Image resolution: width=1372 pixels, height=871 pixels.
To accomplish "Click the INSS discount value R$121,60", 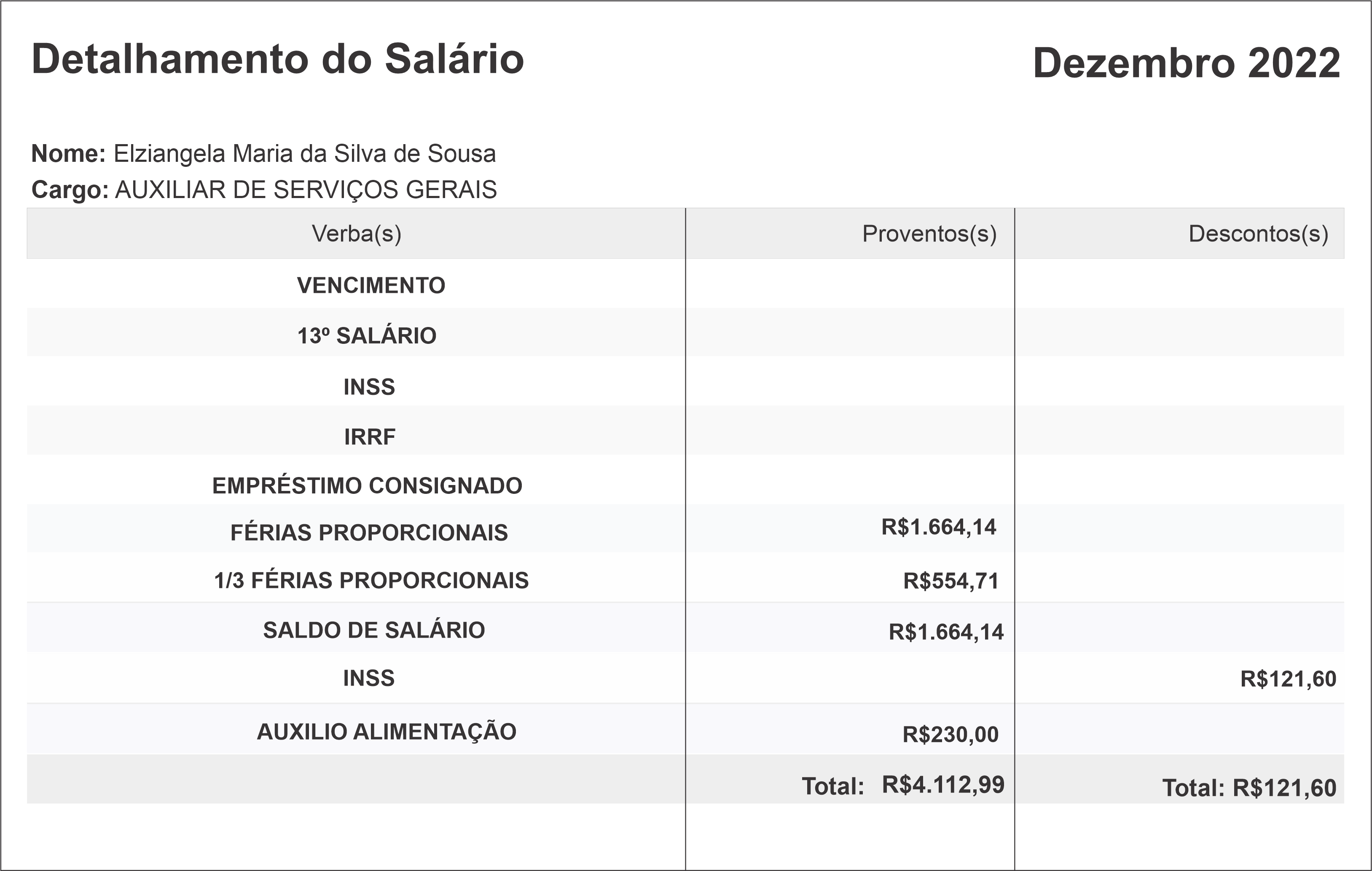I will pos(1288,679).
